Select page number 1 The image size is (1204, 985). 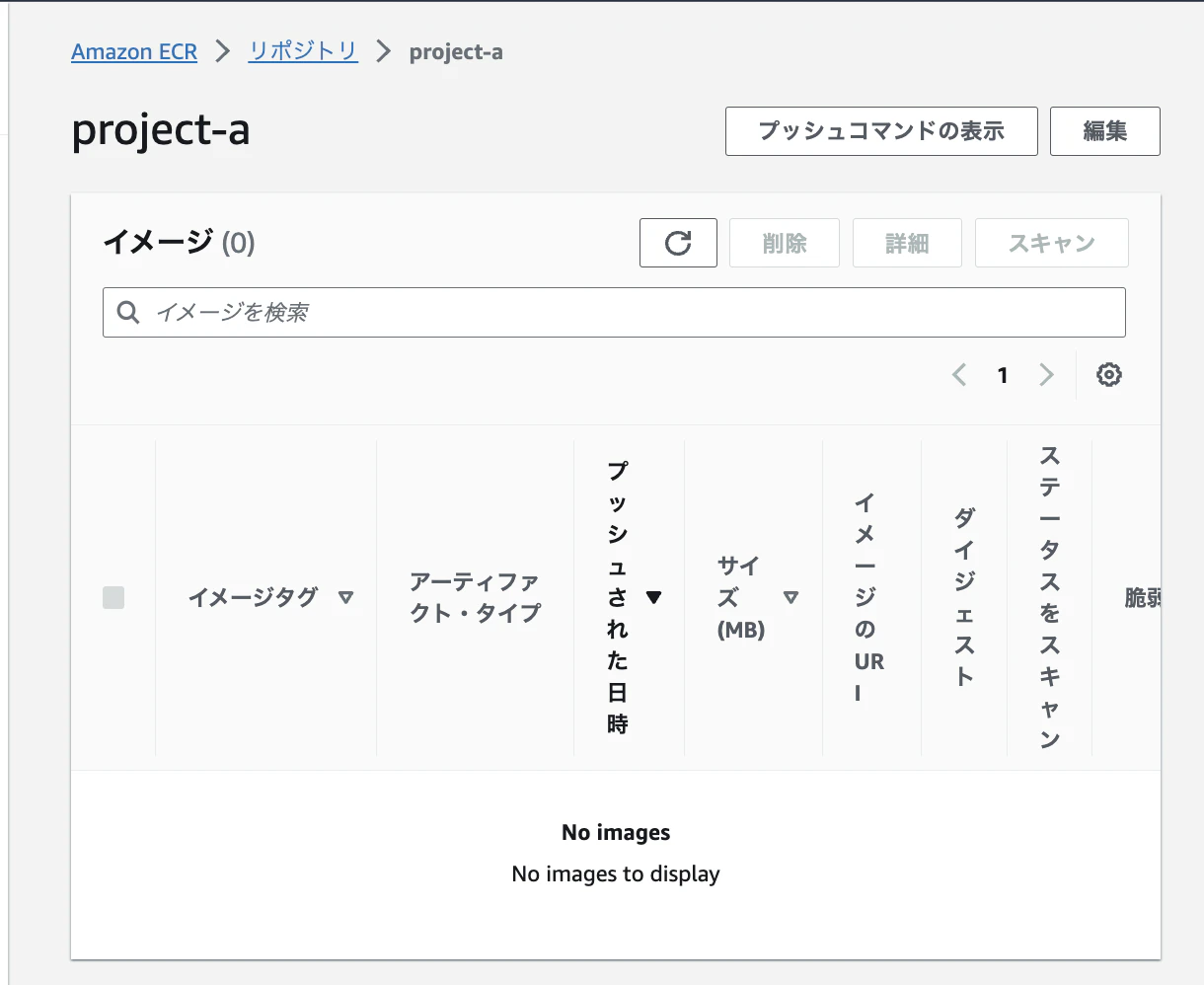(1003, 375)
